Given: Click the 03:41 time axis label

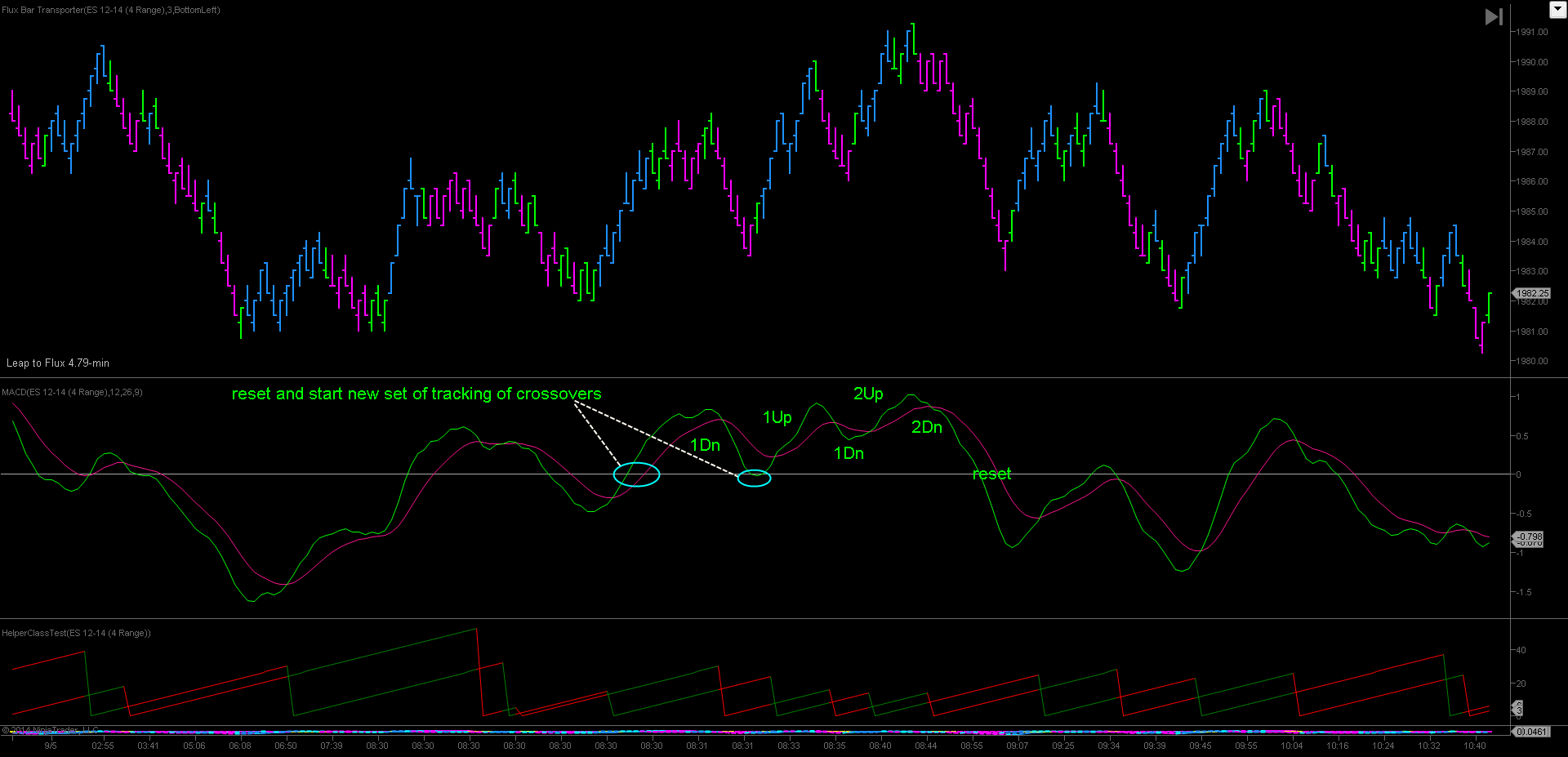Looking at the screenshot, I should [149, 746].
